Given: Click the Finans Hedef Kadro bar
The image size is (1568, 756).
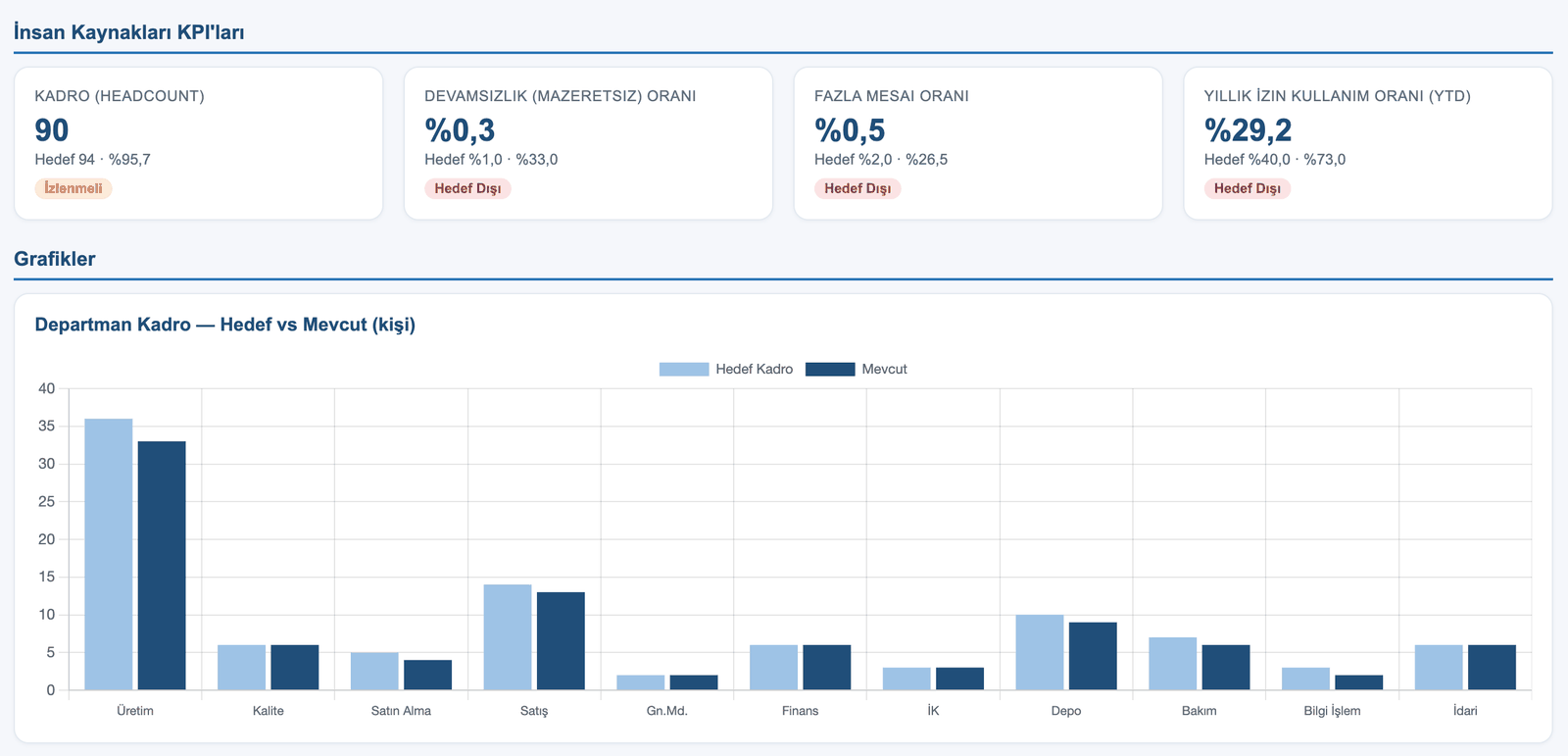Looking at the screenshot, I should click(x=774, y=668).
